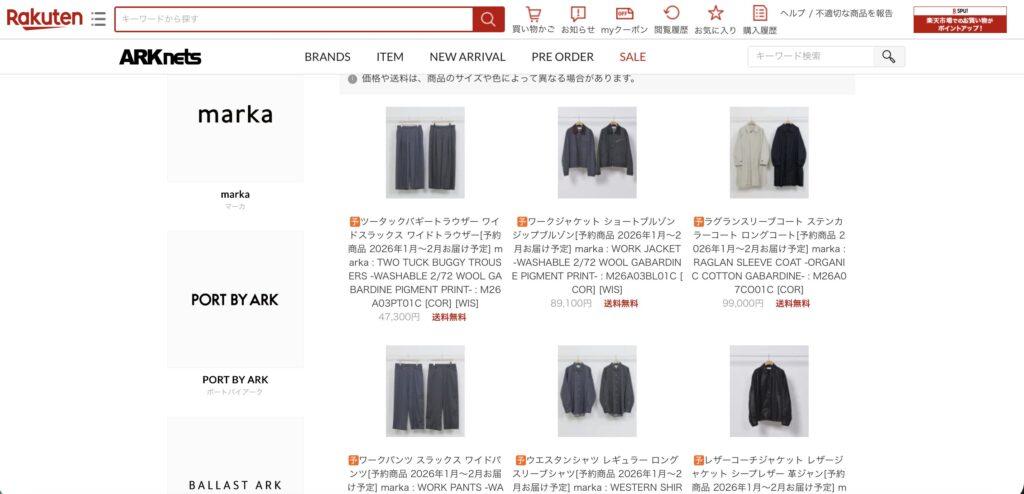Go to Rakuten home via logo

(44, 18)
